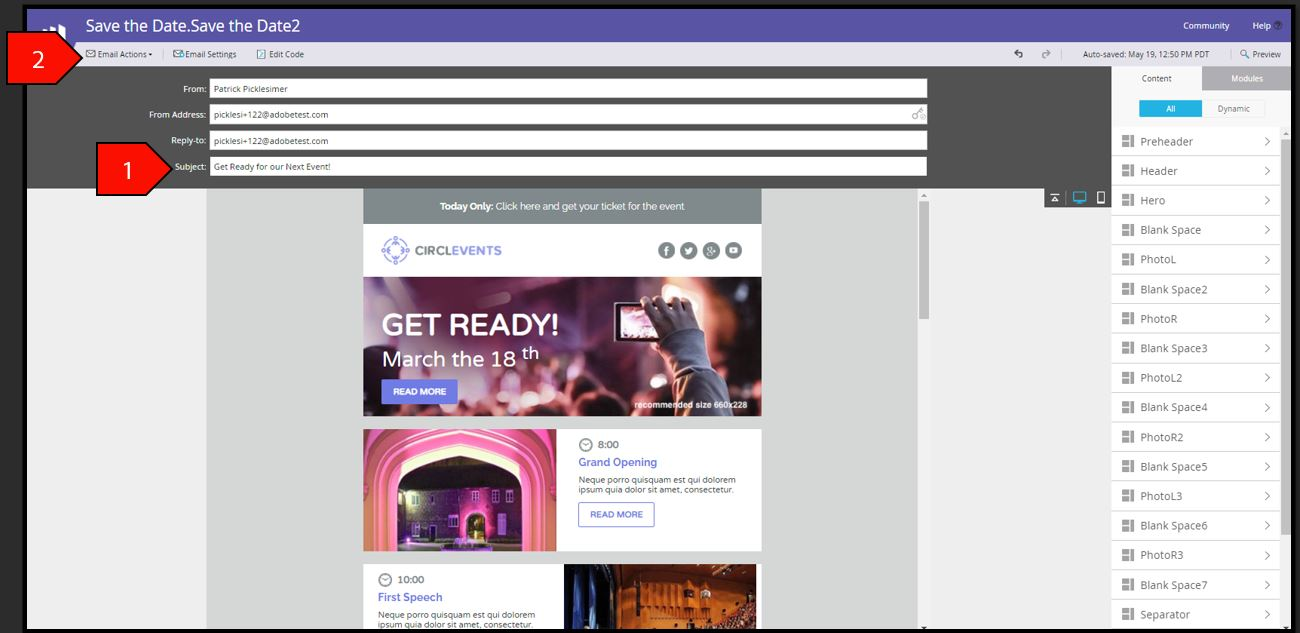Screen dimensions: 1300x633
Task: Click the clock icon beside 10:00
Action: point(385,580)
